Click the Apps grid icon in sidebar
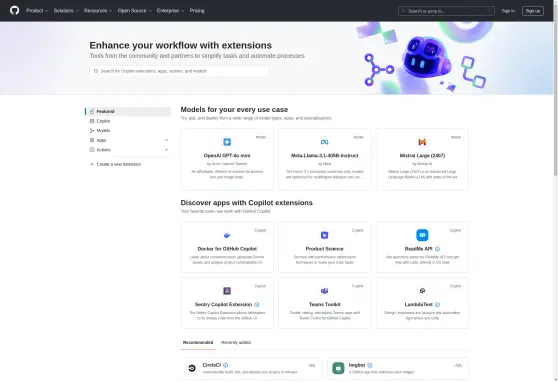 pyautogui.click(x=92, y=140)
